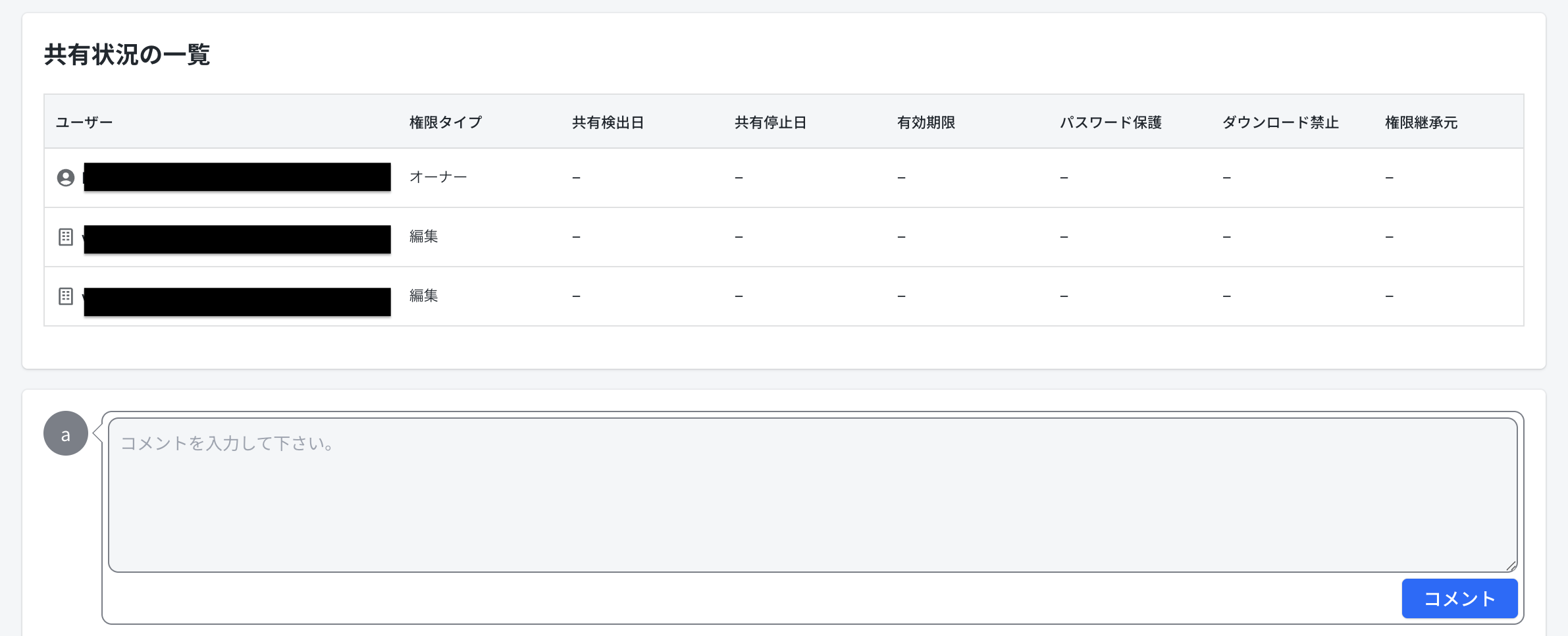Grab the resize handle of the comment textarea
This screenshot has height=636, width=1568.
1511,566
